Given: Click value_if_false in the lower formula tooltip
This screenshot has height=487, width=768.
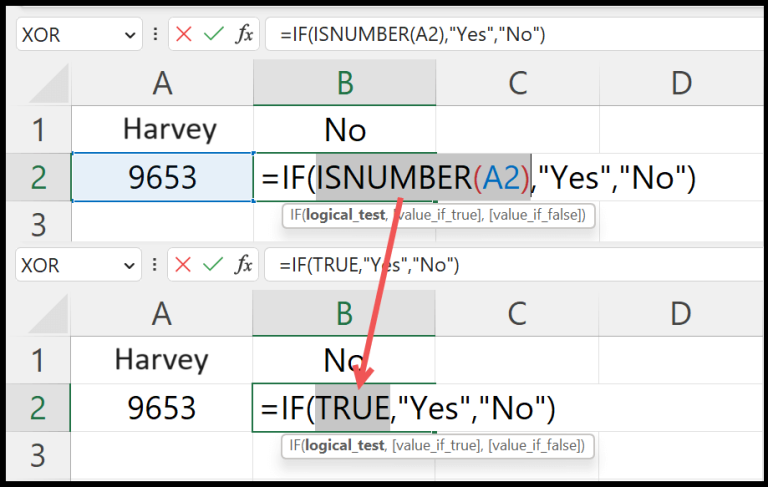Looking at the screenshot, I should (538, 445).
